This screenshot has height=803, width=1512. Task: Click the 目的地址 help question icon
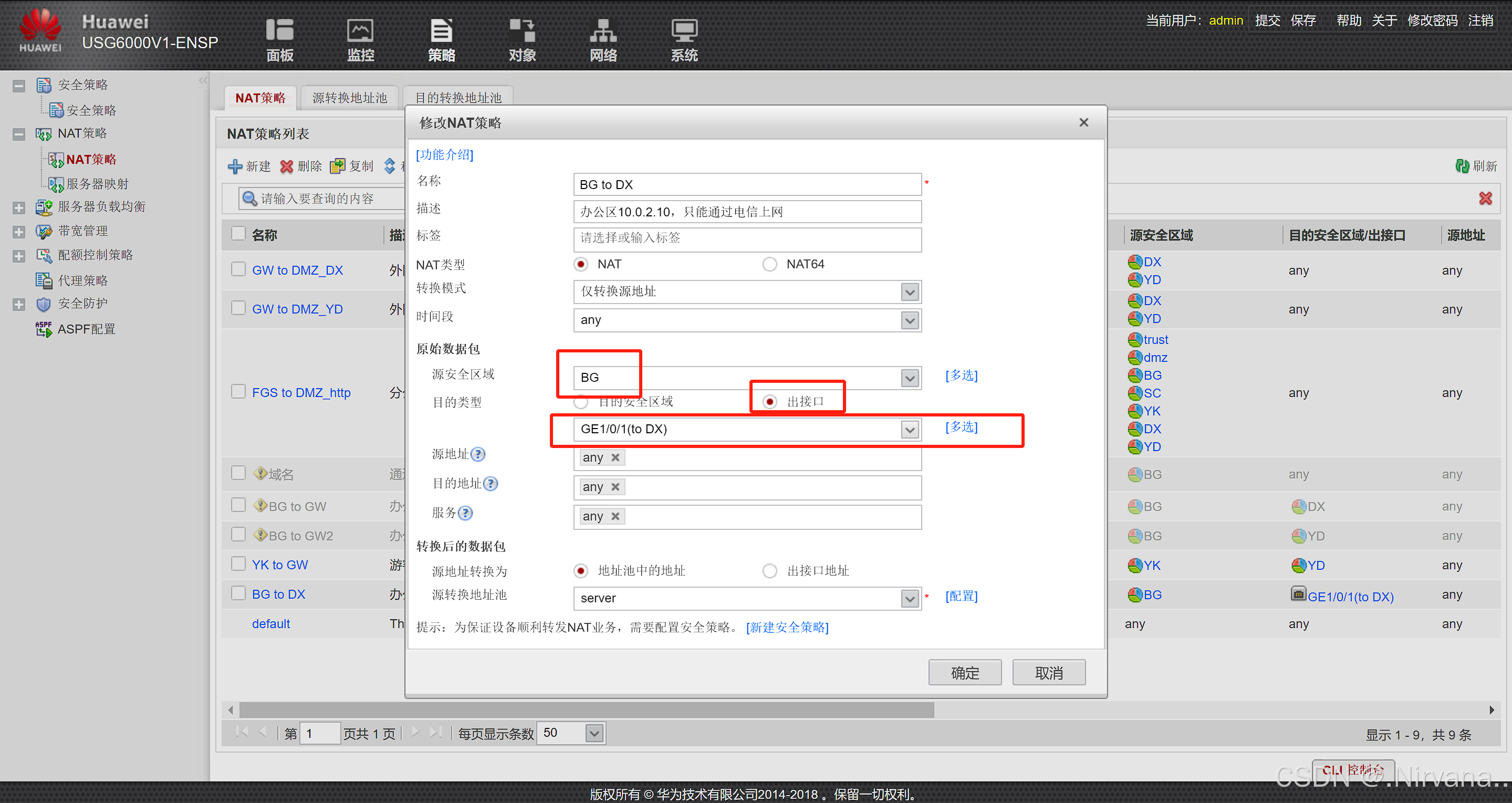491,484
